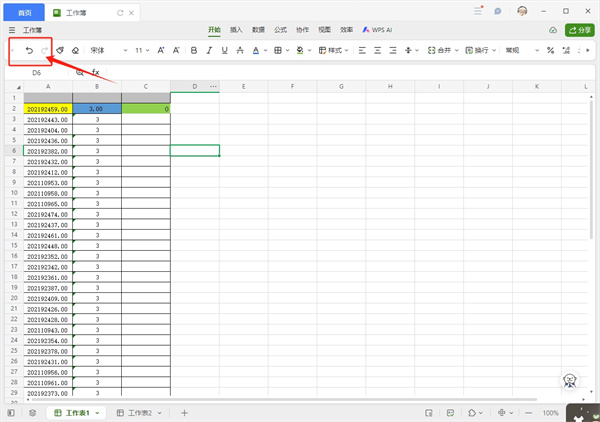Click the D6 name box field
This screenshot has height=422, width=600.
tap(37, 72)
